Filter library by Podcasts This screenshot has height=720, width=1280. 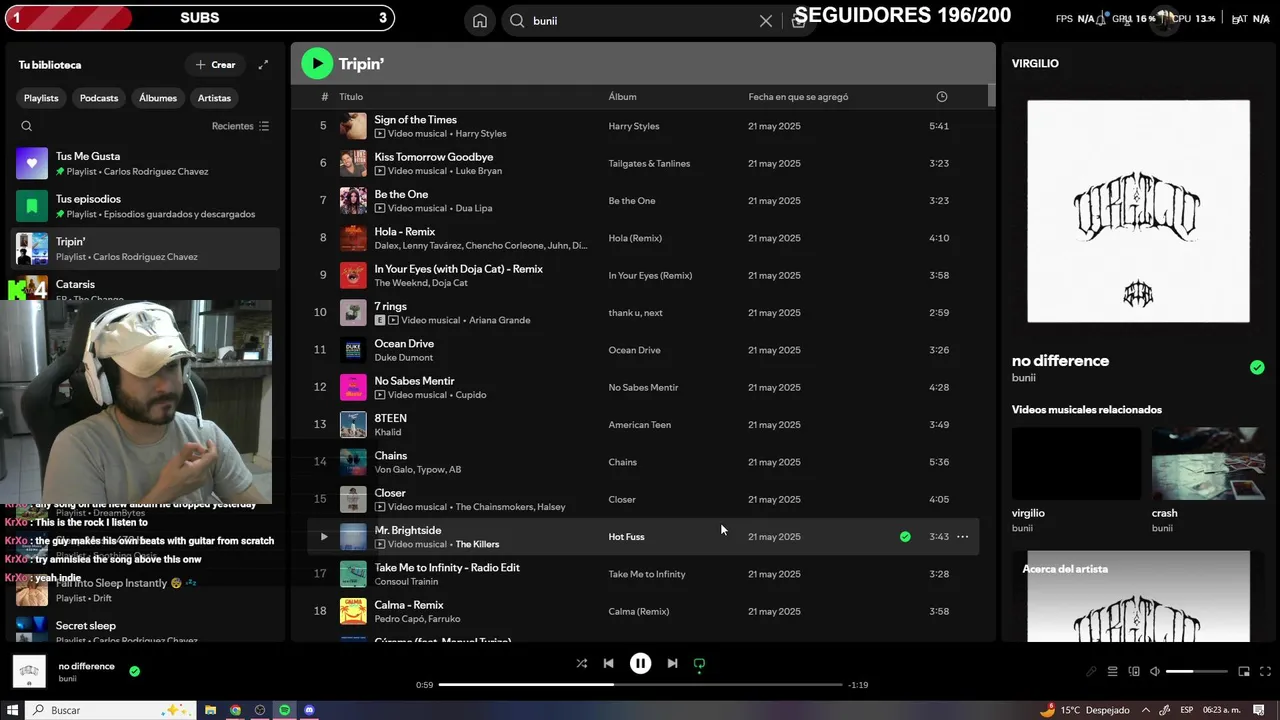click(x=99, y=98)
